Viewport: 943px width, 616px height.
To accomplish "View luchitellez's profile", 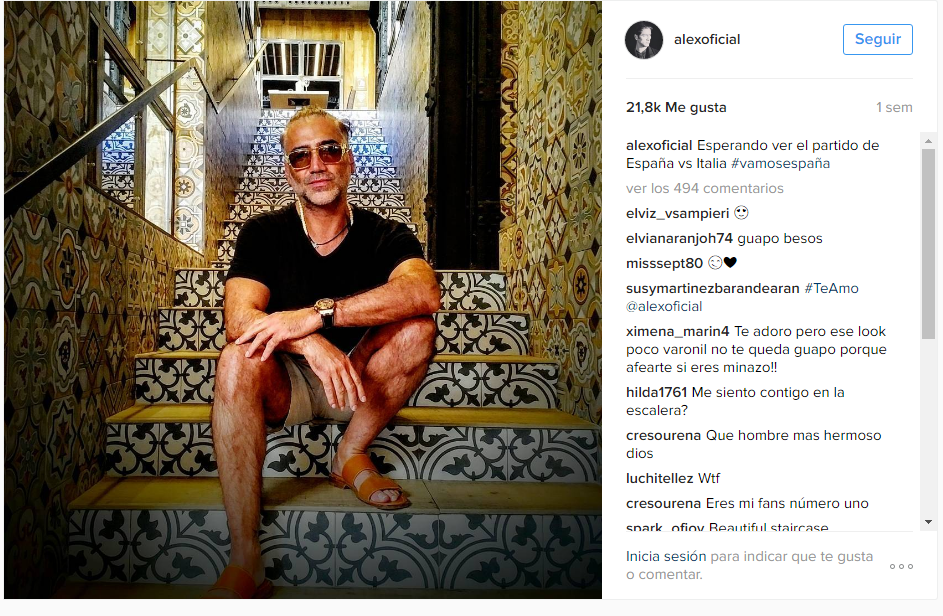I will [659, 479].
